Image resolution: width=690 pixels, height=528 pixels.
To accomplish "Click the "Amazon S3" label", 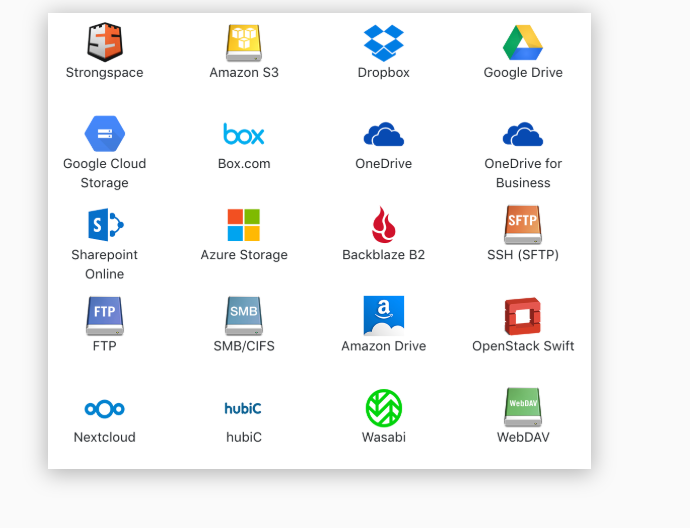I will (x=244, y=73).
